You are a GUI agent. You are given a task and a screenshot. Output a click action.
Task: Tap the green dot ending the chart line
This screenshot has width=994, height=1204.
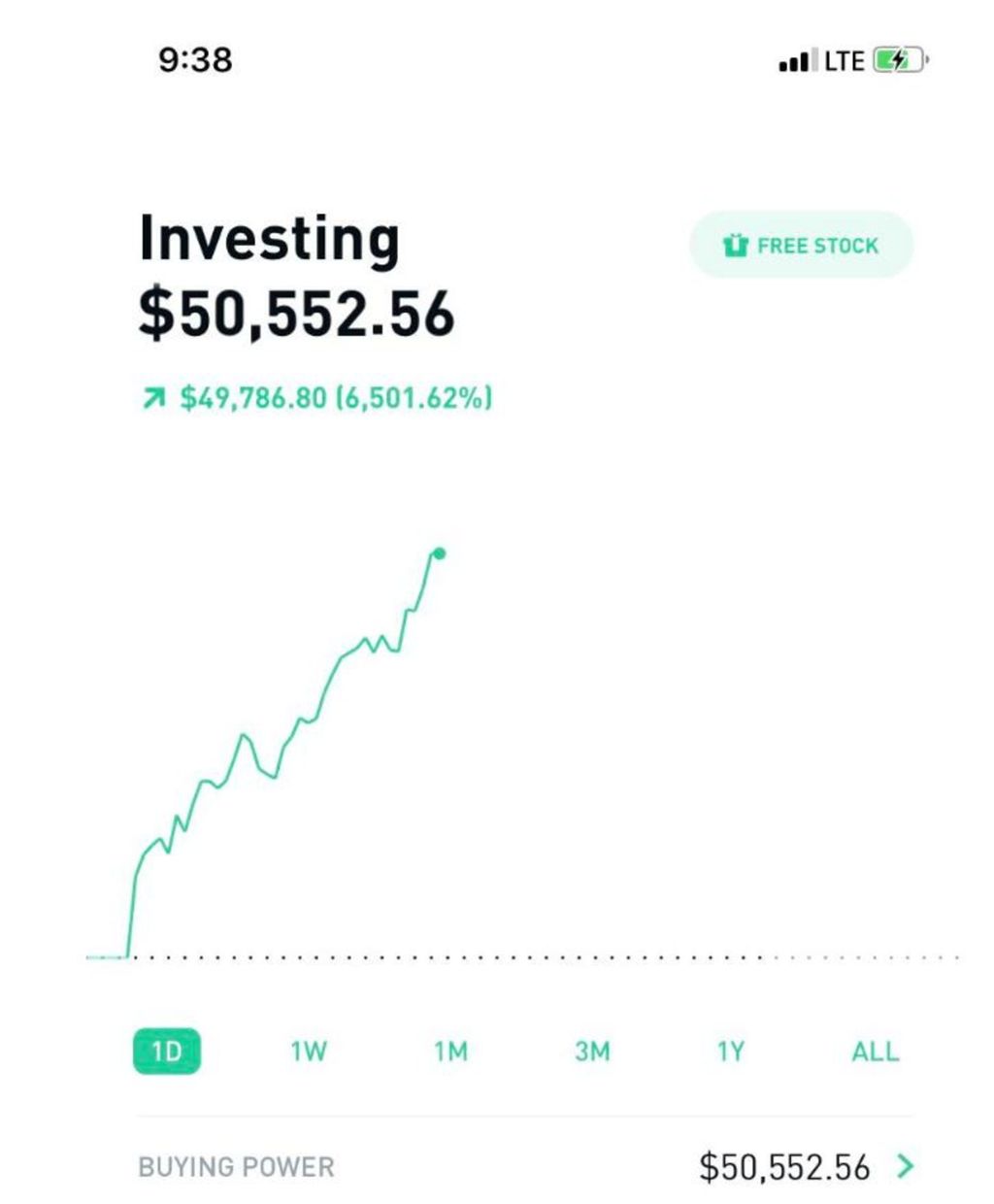[439, 553]
